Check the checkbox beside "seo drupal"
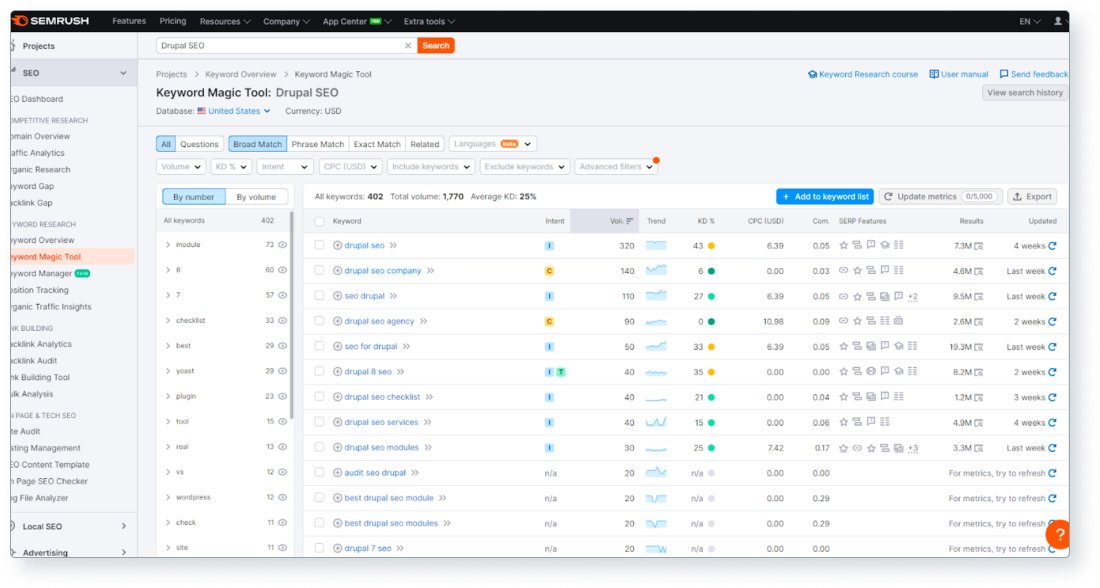Viewport: 1100px width, 588px height. click(x=320, y=296)
